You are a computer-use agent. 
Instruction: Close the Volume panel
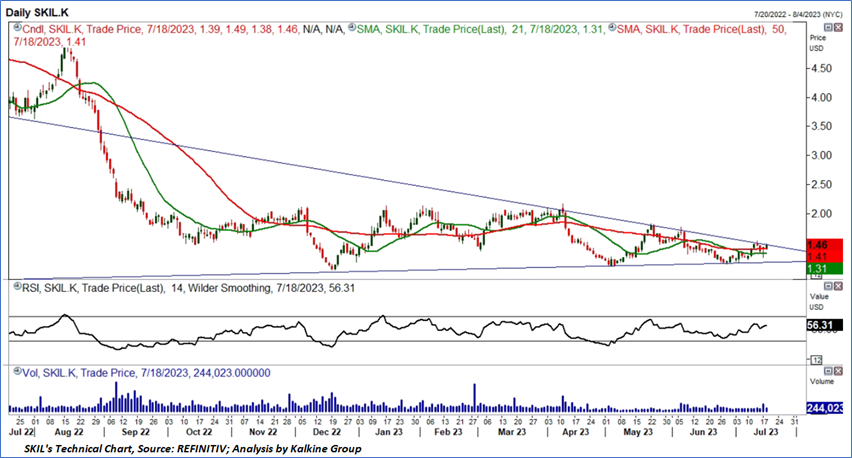point(838,371)
